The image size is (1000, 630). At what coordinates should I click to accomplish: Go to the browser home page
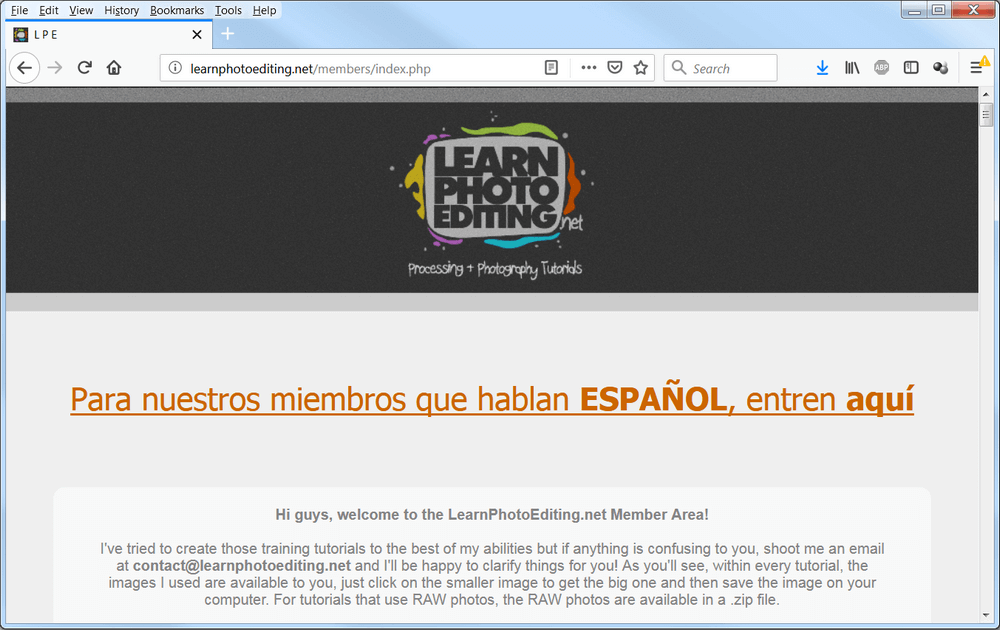point(114,68)
